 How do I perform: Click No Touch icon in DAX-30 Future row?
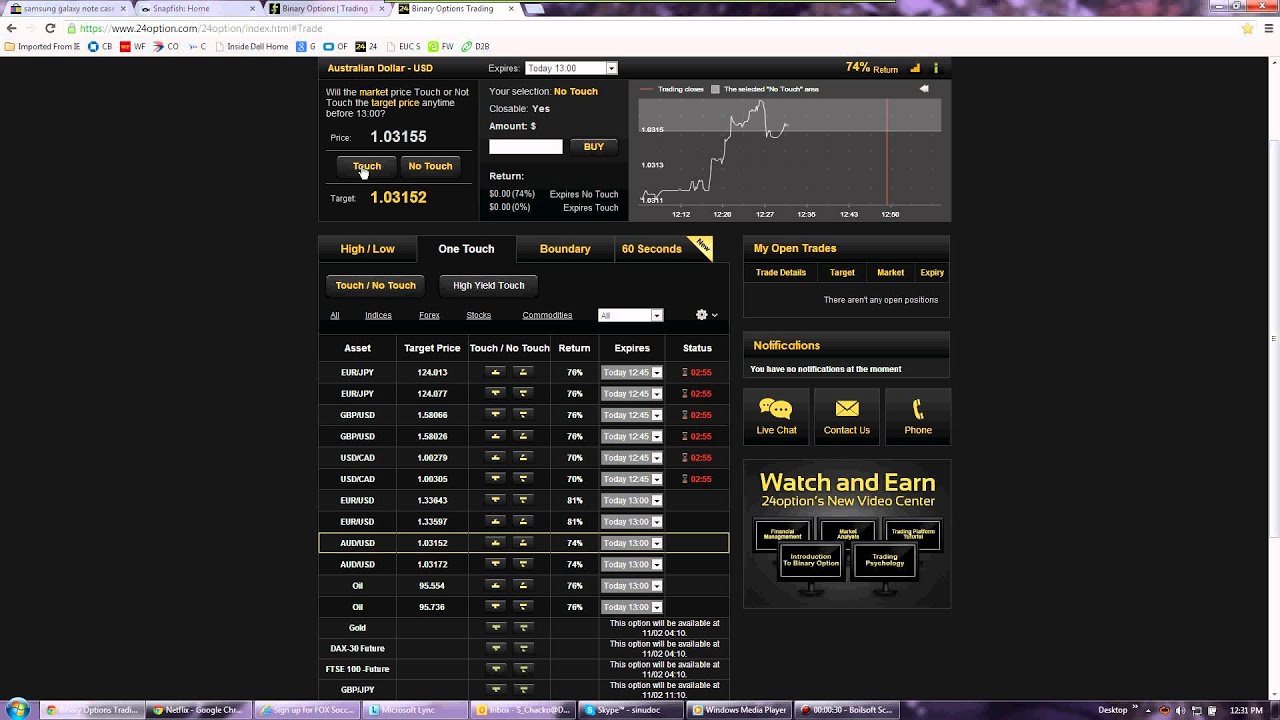coord(523,648)
